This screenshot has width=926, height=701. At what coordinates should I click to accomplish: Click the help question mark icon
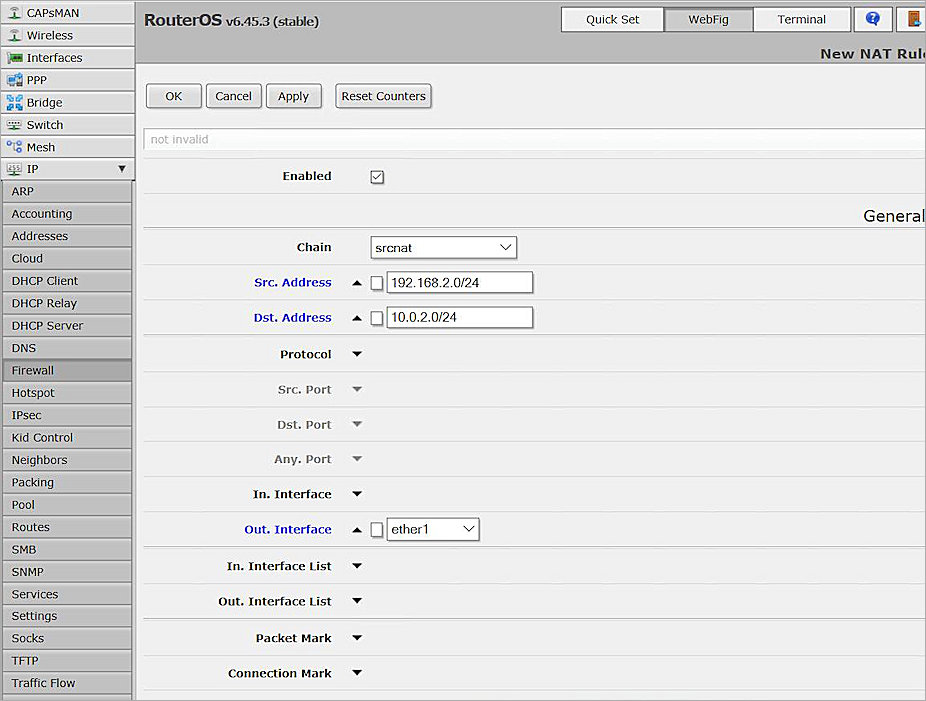click(x=873, y=19)
